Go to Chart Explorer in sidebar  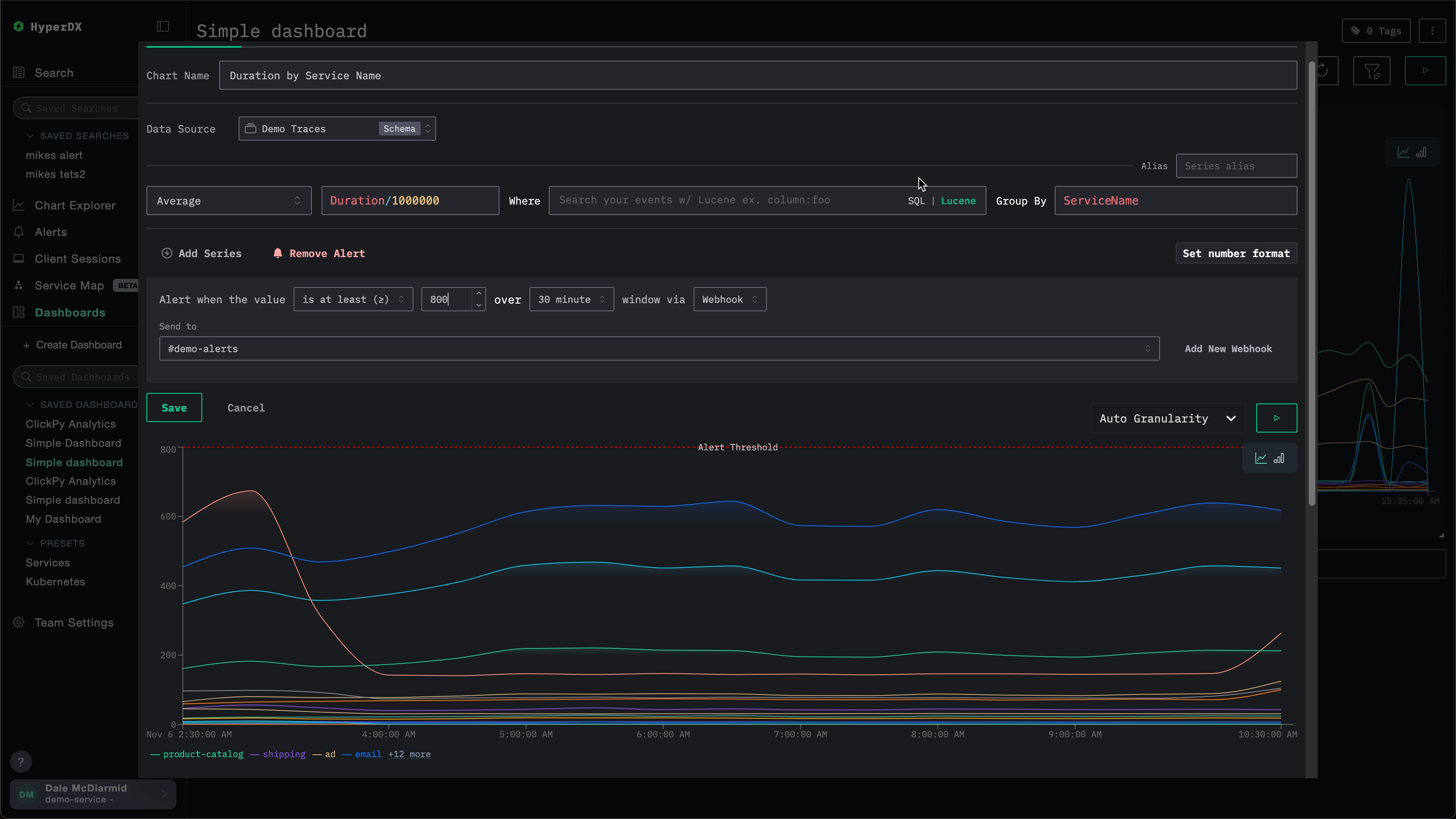coord(74,206)
